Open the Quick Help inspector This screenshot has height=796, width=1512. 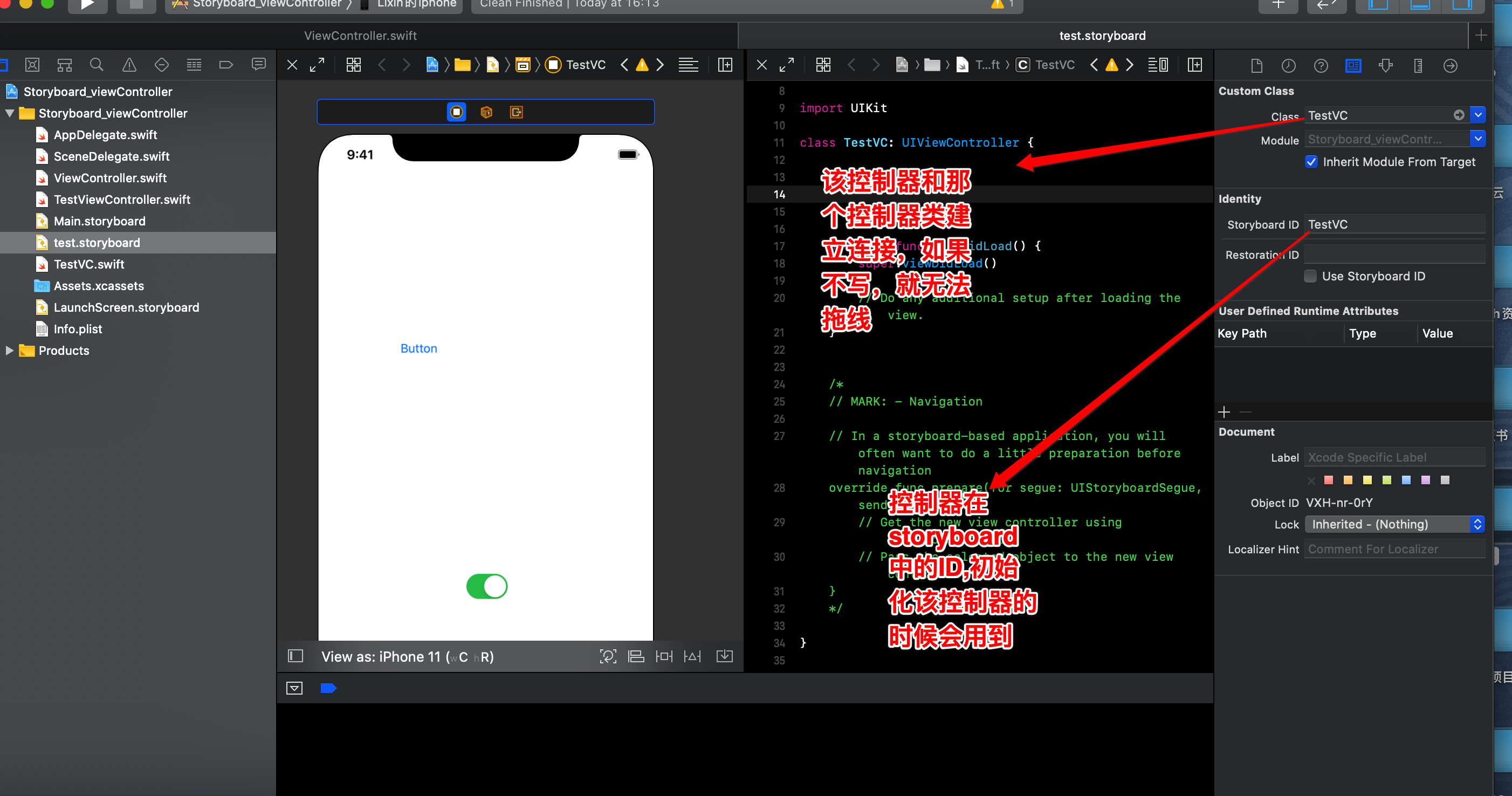[x=1321, y=66]
